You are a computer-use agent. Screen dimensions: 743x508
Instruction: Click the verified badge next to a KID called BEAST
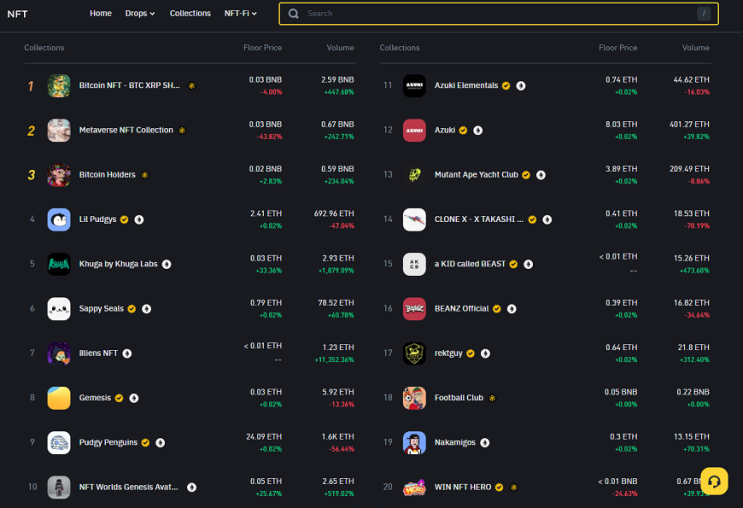[513, 264]
